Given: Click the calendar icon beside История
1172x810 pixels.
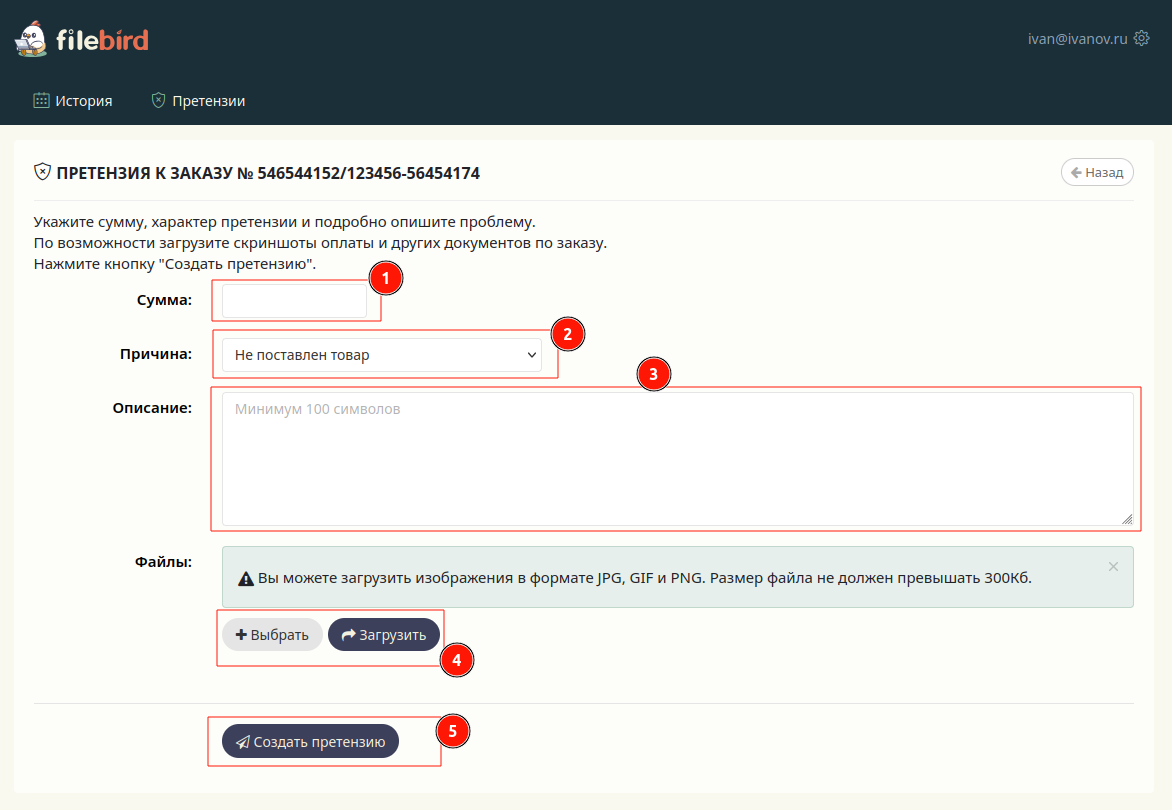Looking at the screenshot, I should (x=41, y=100).
